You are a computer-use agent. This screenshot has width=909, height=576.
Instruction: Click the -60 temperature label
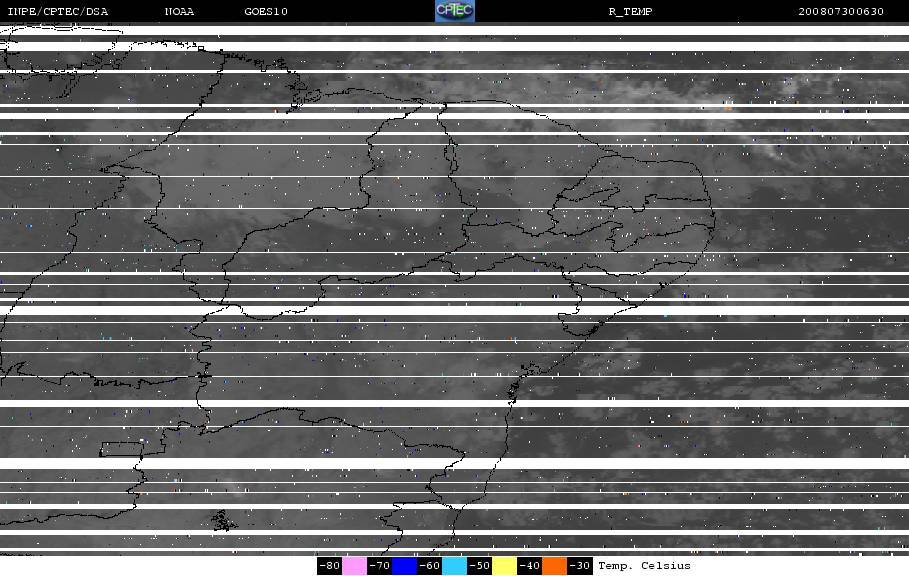(x=429, y=566)
